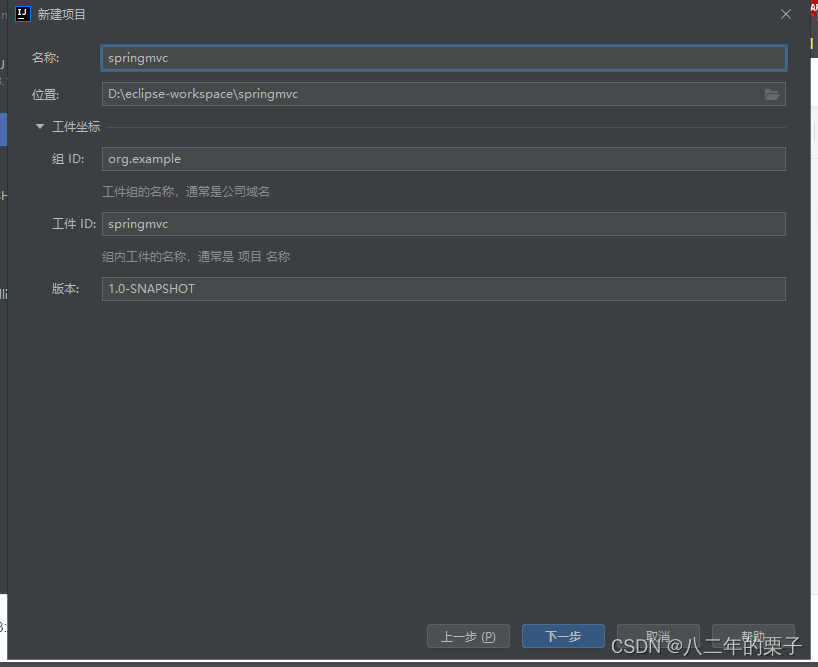
Task: Click the hint text 工件组的名称，通常是公司域名
Action: (186, 192)
